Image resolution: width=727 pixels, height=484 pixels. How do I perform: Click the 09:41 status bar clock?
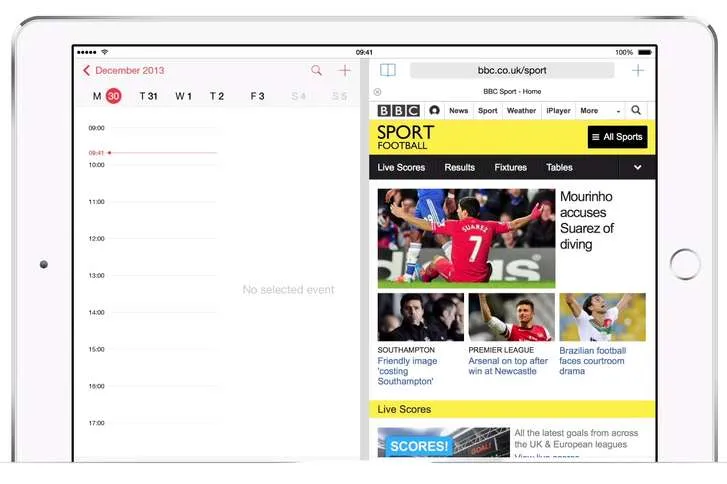[364, 52]
